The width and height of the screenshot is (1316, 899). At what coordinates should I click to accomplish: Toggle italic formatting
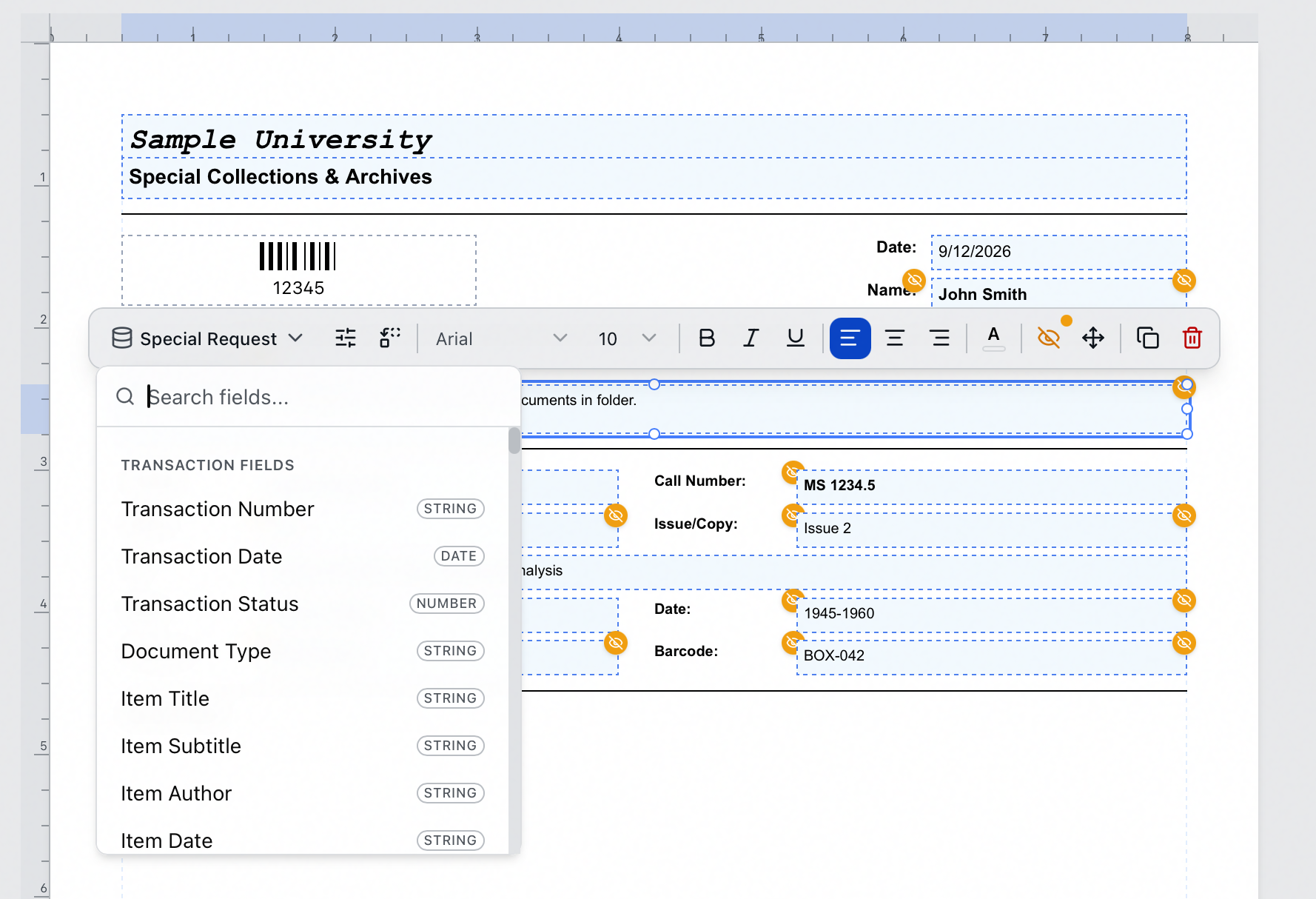pos(751,338)
